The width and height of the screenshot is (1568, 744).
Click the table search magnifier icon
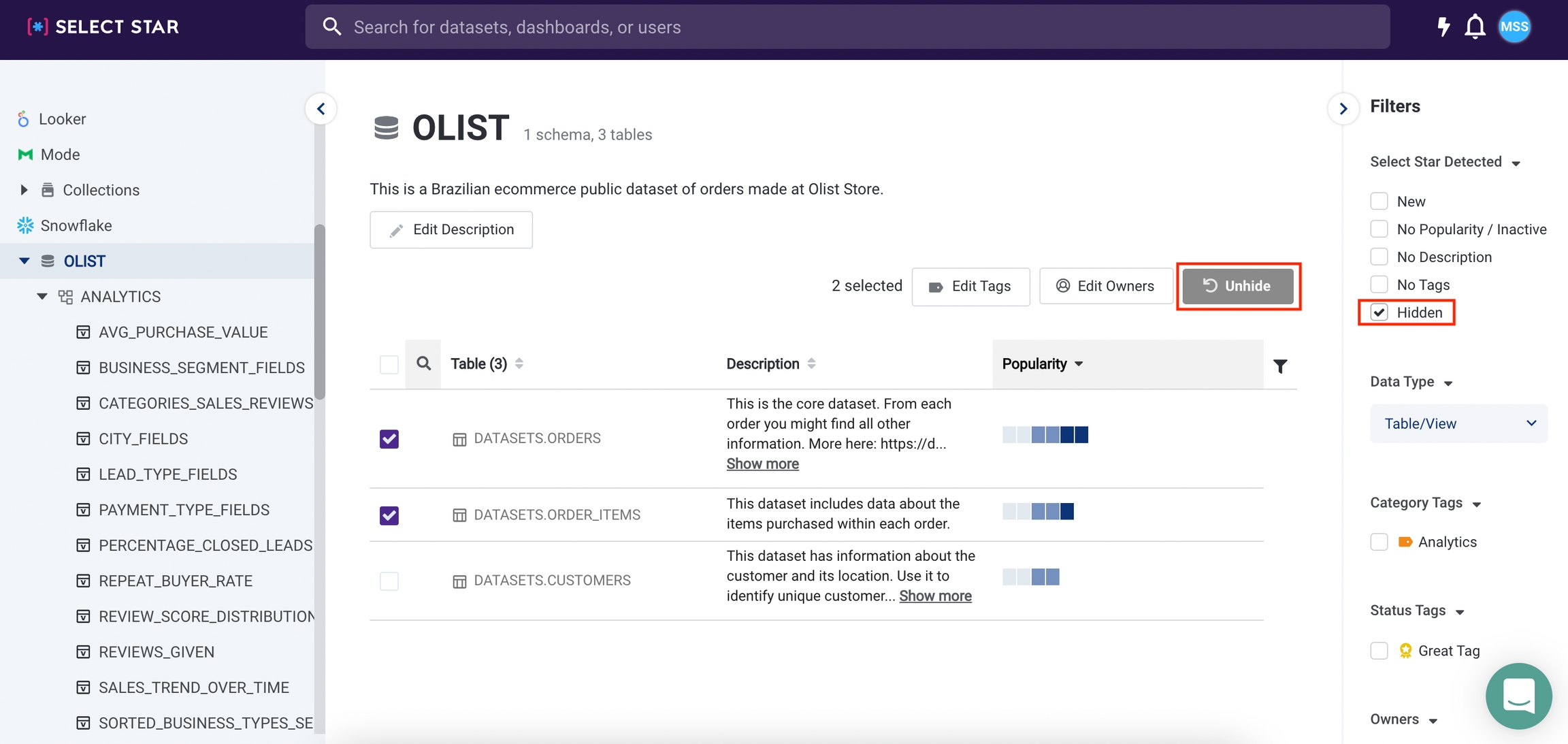(x=423, y=363)
